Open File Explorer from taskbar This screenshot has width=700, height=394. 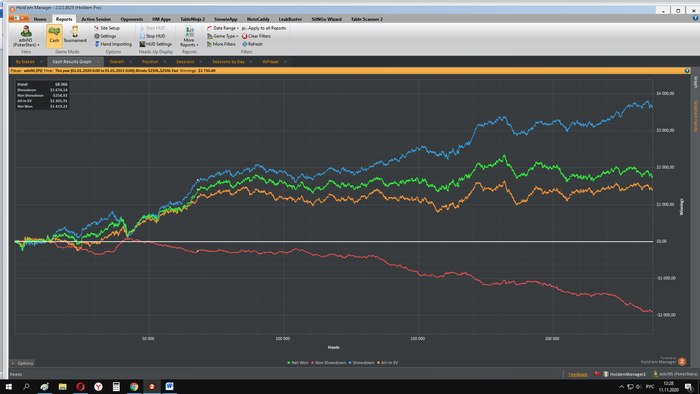coord(62,386)
